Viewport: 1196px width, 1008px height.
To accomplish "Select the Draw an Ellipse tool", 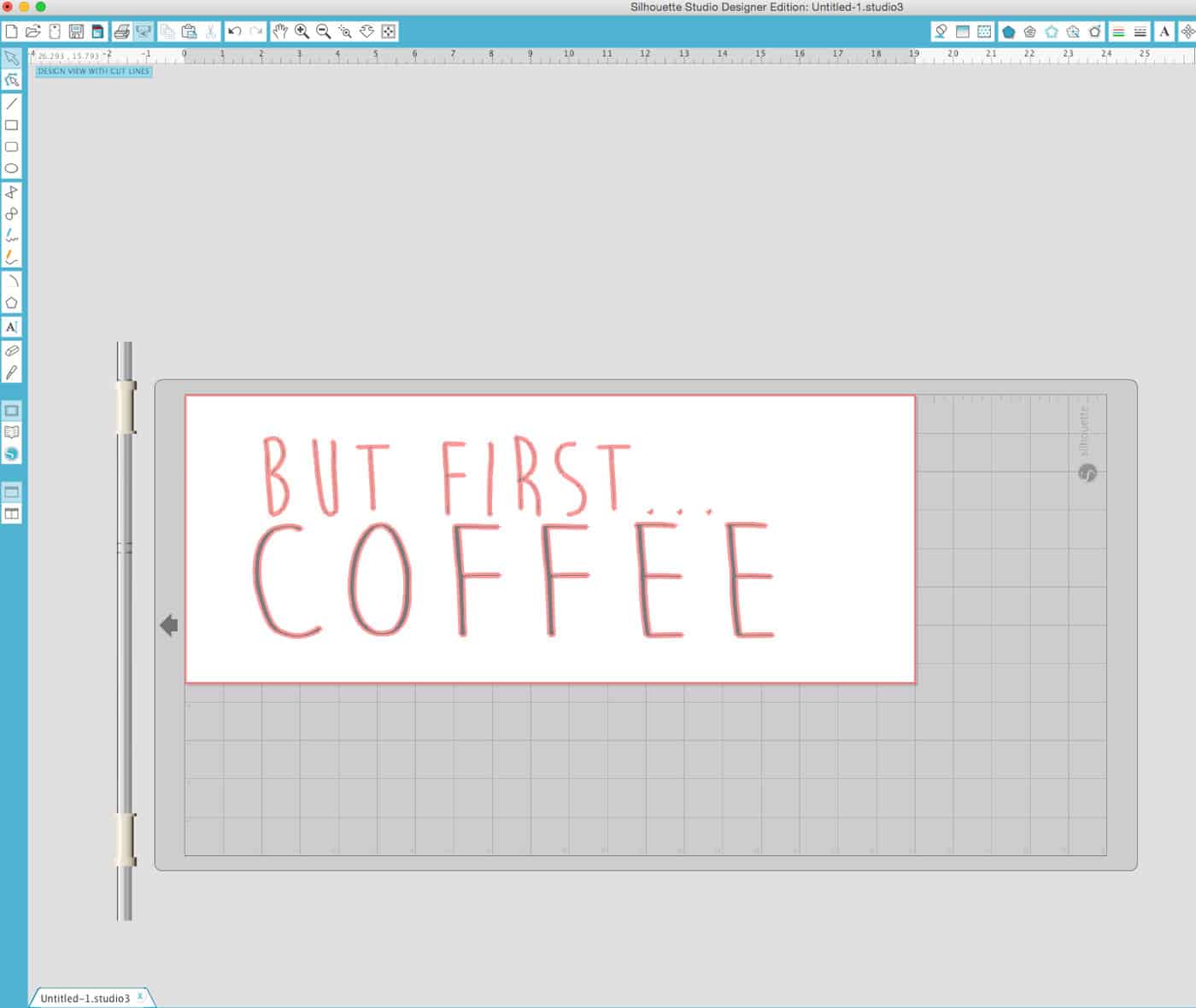I will coord(11,168).
